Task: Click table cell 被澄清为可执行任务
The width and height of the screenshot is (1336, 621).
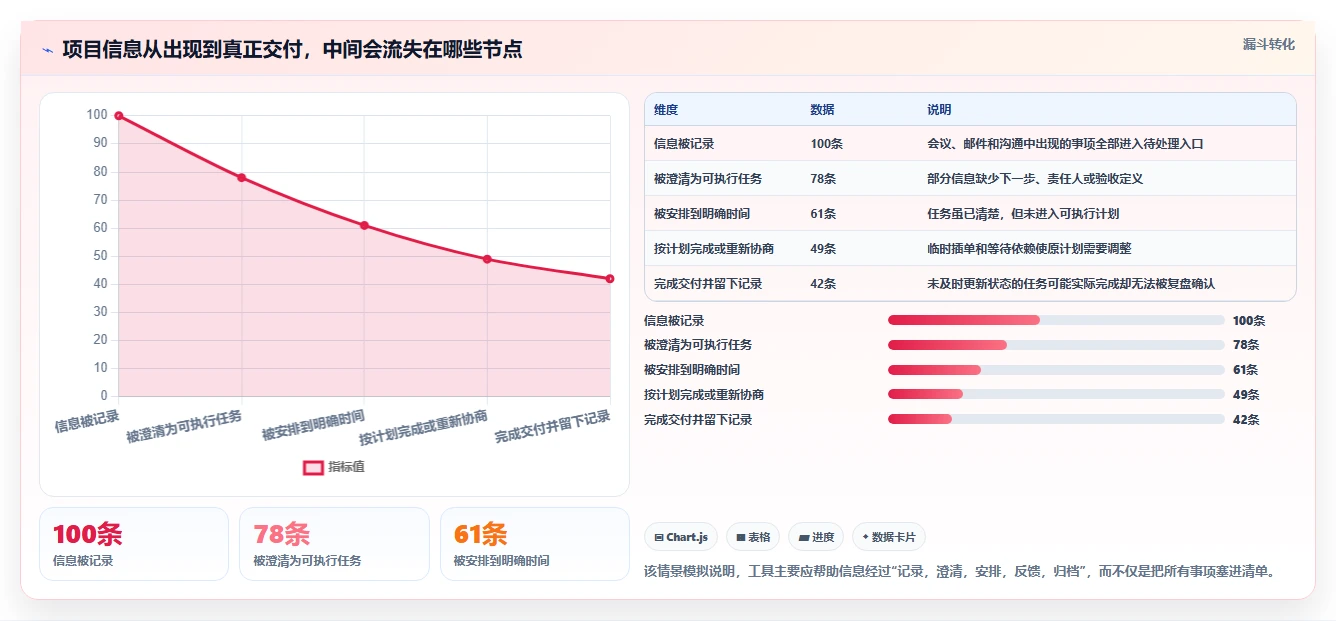Action: click(x=708, y=179)
